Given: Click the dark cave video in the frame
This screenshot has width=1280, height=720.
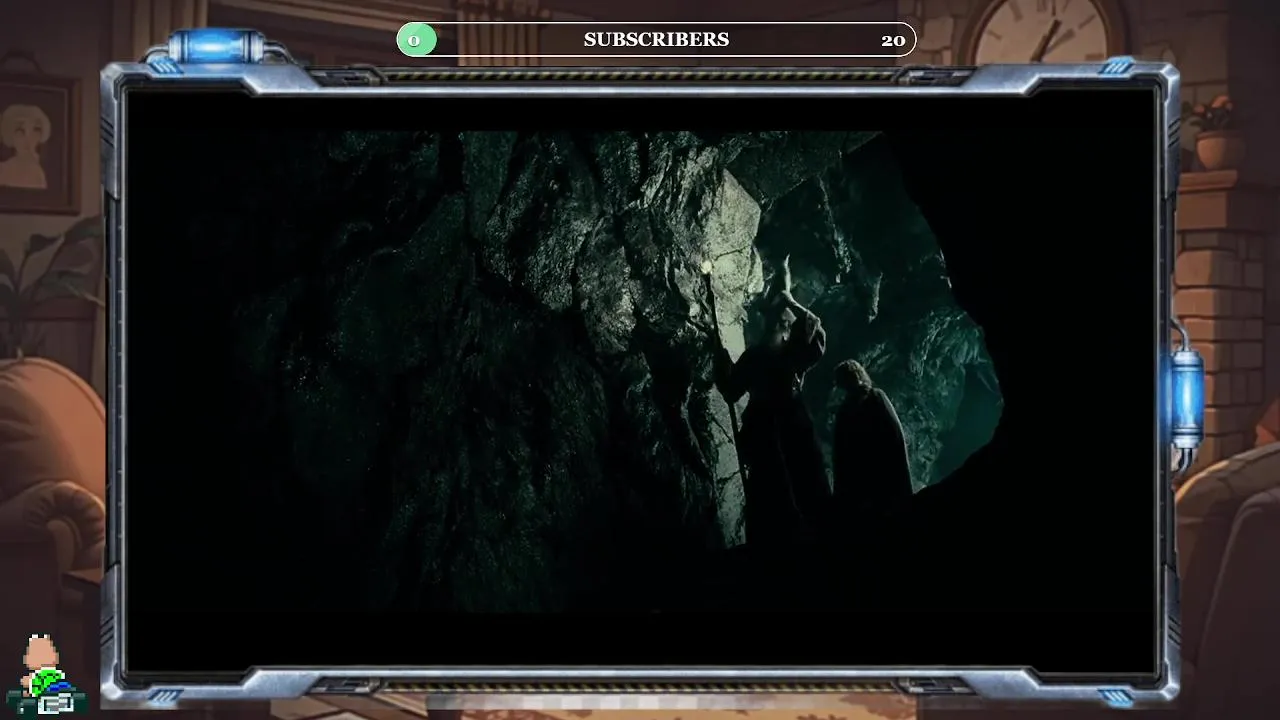Looking at the screenshot, I should [640, 380].
